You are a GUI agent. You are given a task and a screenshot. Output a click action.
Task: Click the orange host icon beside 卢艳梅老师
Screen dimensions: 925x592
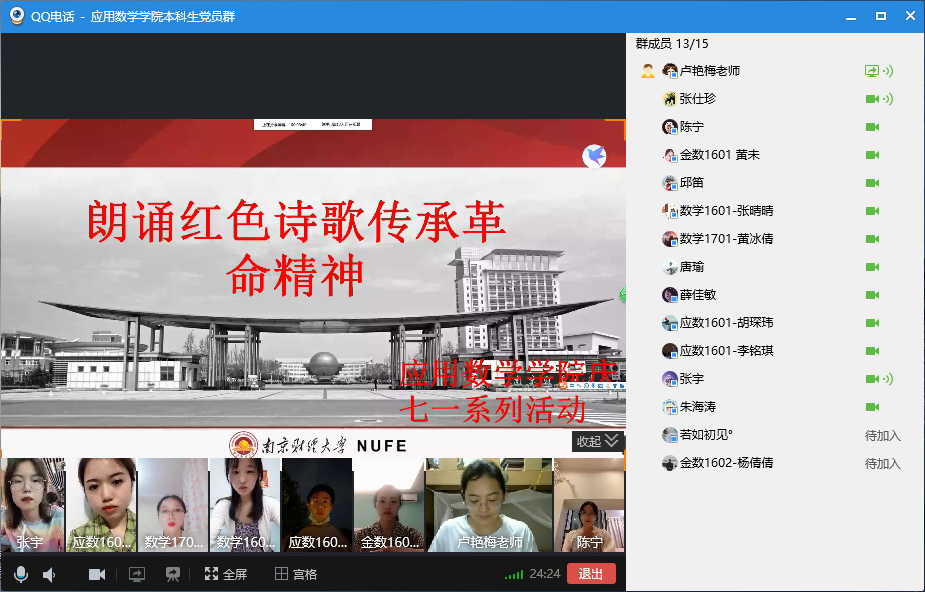648,71
